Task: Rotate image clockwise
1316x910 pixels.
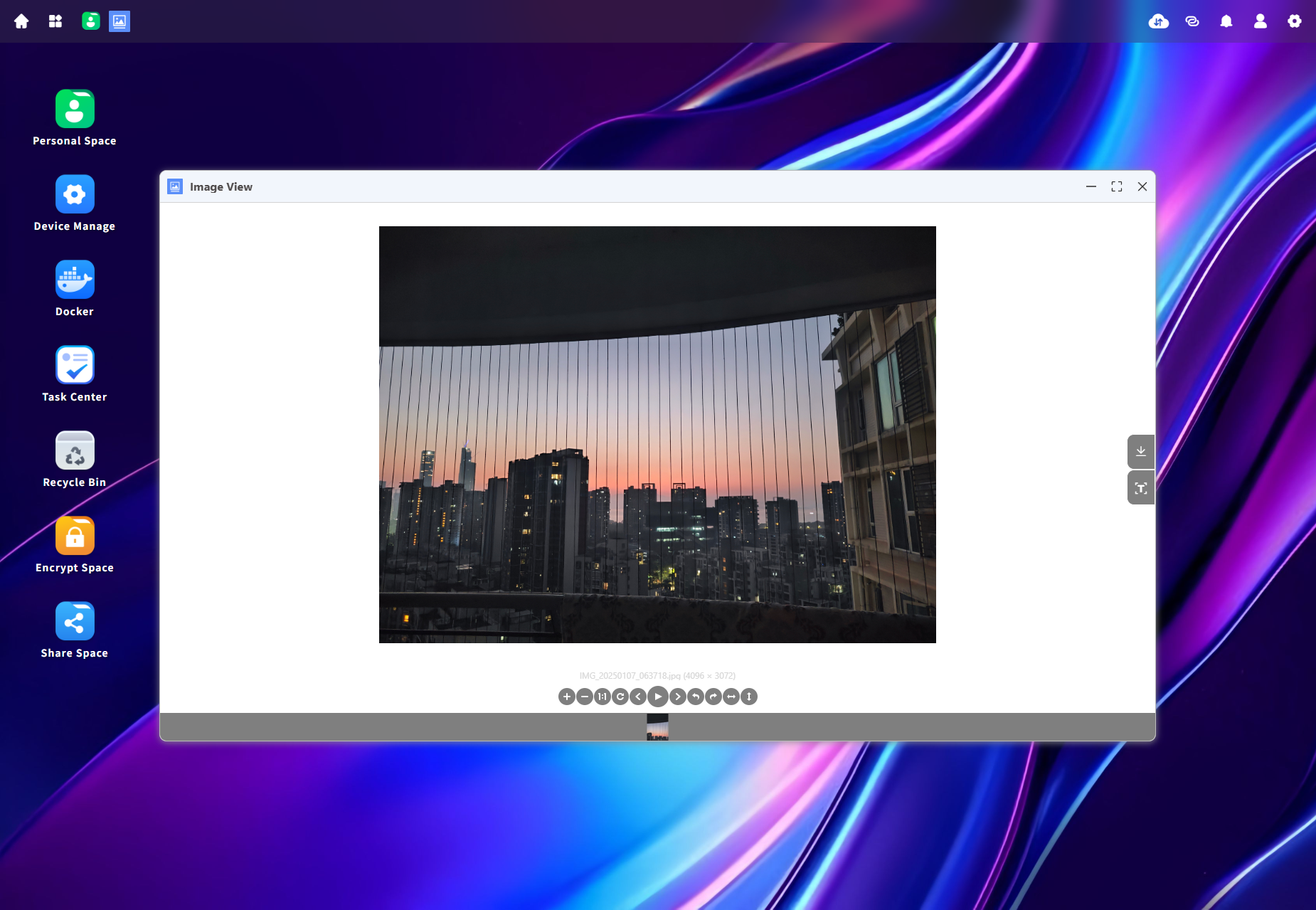Action: (713, 697)
